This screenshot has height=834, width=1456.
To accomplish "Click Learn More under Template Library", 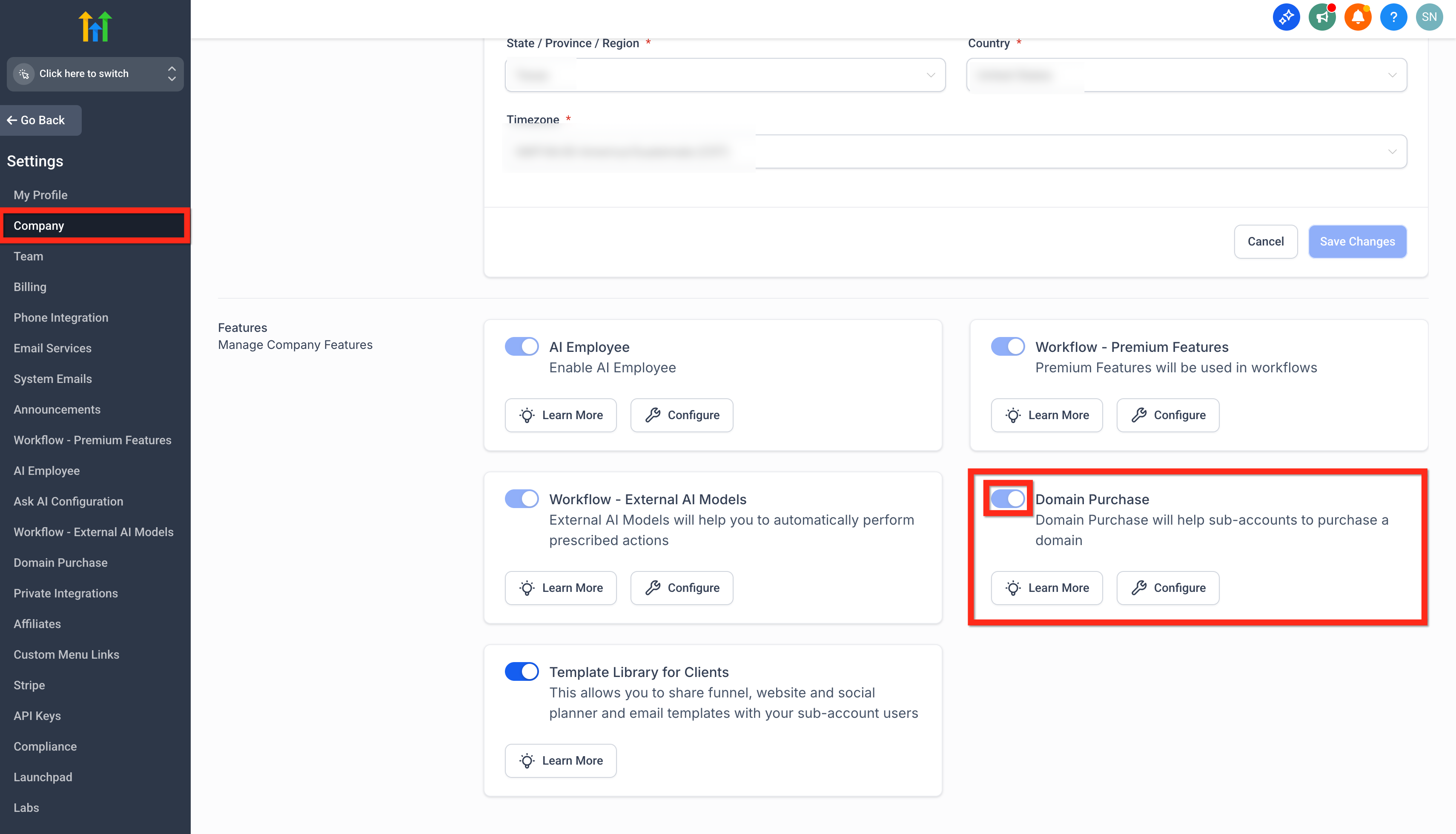I will click(560, 761).
